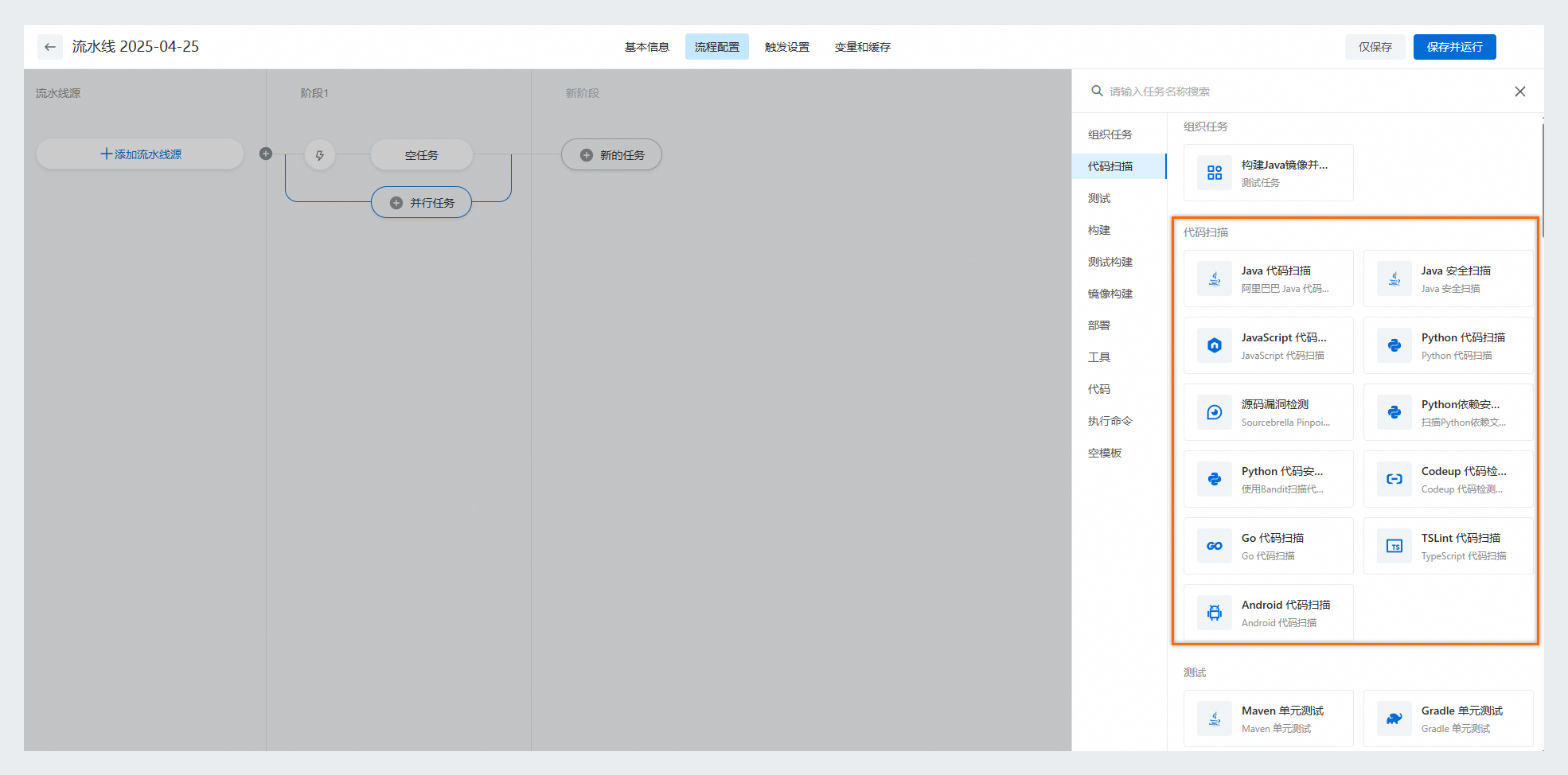1568x775 pixels.
Task: Select the JavaScript 代码扫描 icon
Action: tap(1215, 345)
